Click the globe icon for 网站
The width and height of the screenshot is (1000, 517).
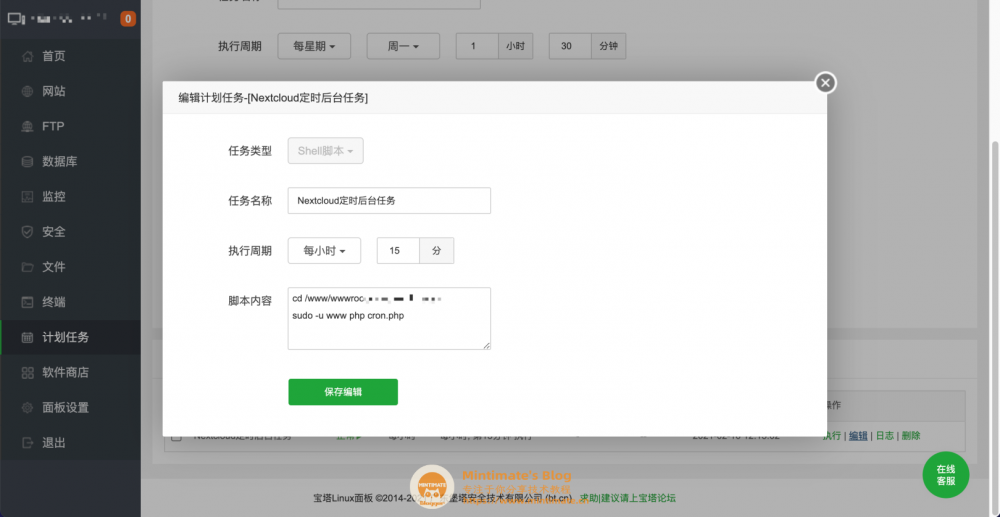coord(27,91)
